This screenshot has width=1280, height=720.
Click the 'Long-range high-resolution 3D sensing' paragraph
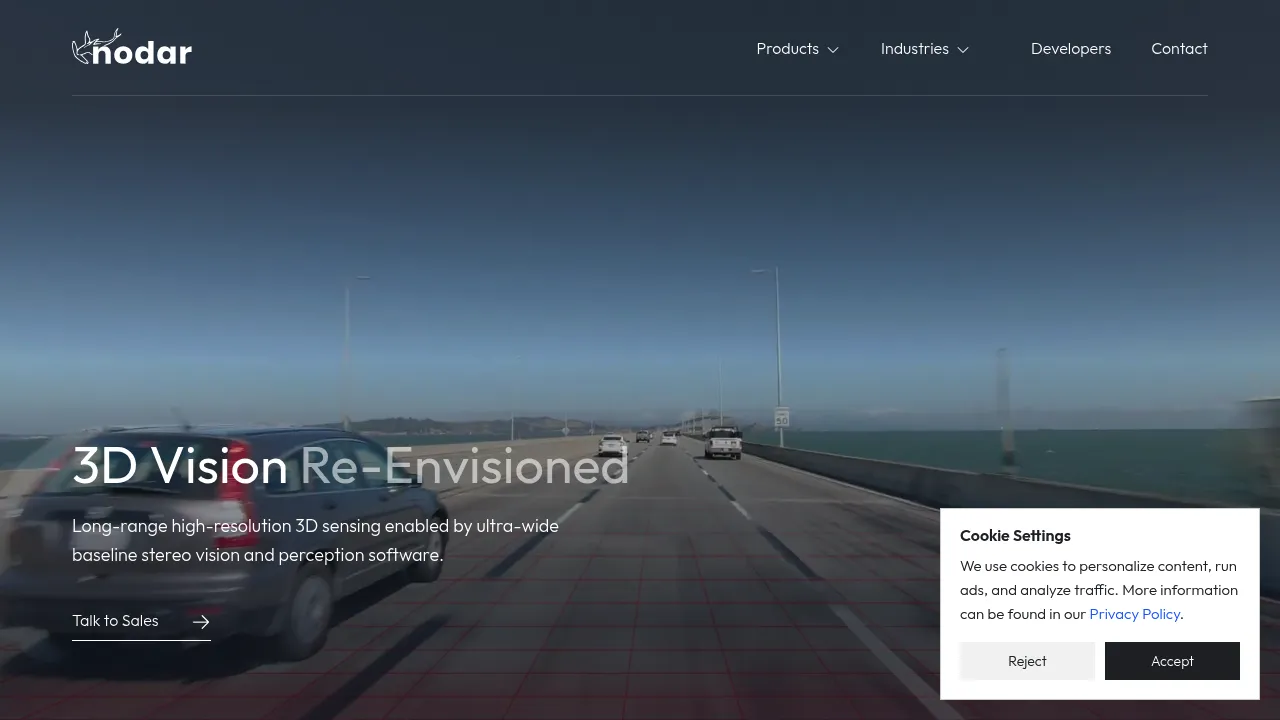pos(315,540)
